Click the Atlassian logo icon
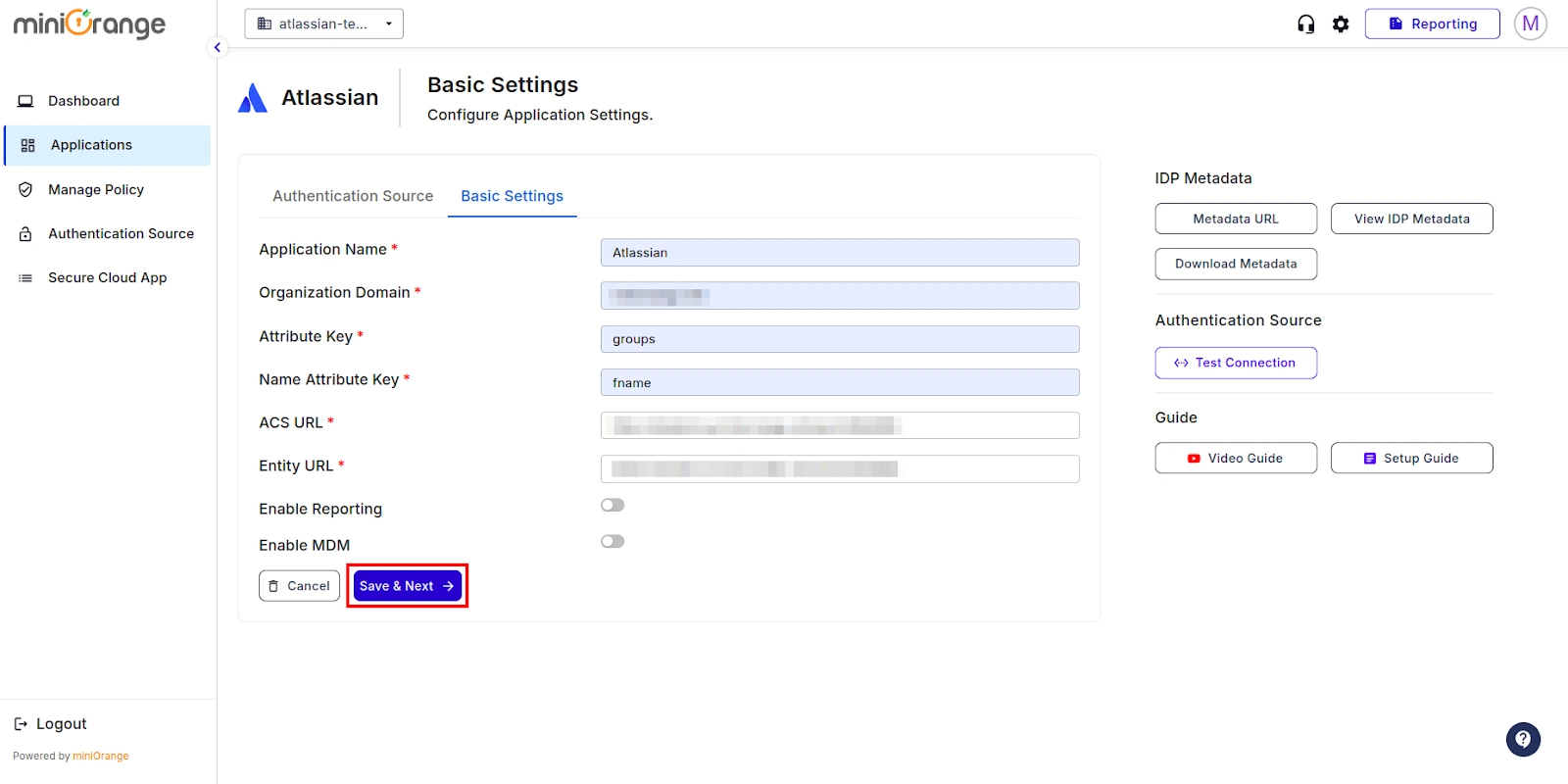This screenshot has height=784, width=1568. point(253,98)
